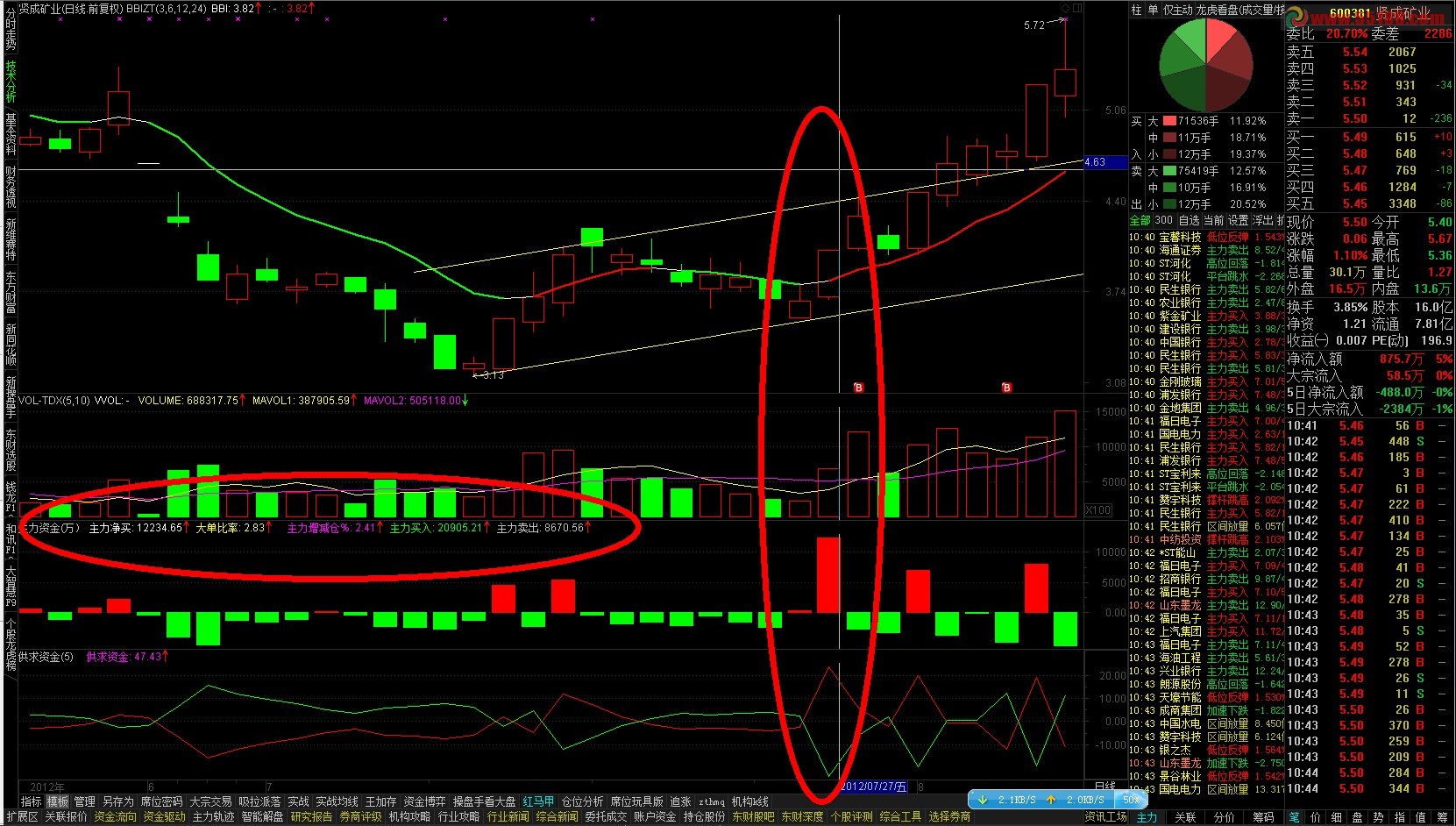Select the 吸拉派落 indicator tab
Image resolution: width=1456 pixels, height=826 pixels.
coord(260,801)
